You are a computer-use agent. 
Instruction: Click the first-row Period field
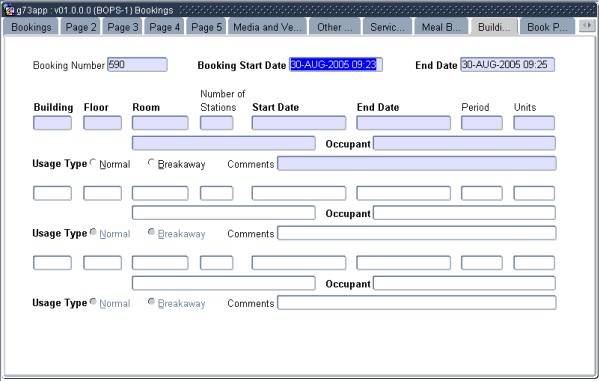(482, 123)
